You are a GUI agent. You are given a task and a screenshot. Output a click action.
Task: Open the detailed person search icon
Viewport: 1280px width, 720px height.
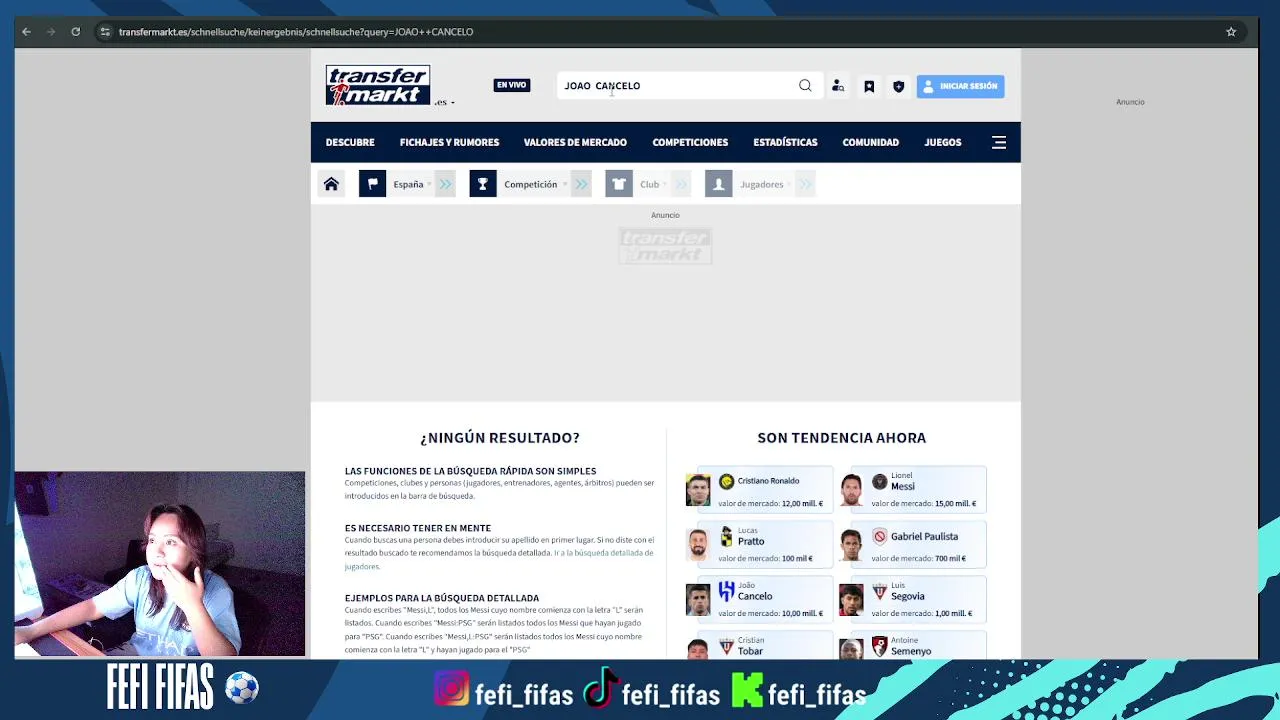(838, 86)
